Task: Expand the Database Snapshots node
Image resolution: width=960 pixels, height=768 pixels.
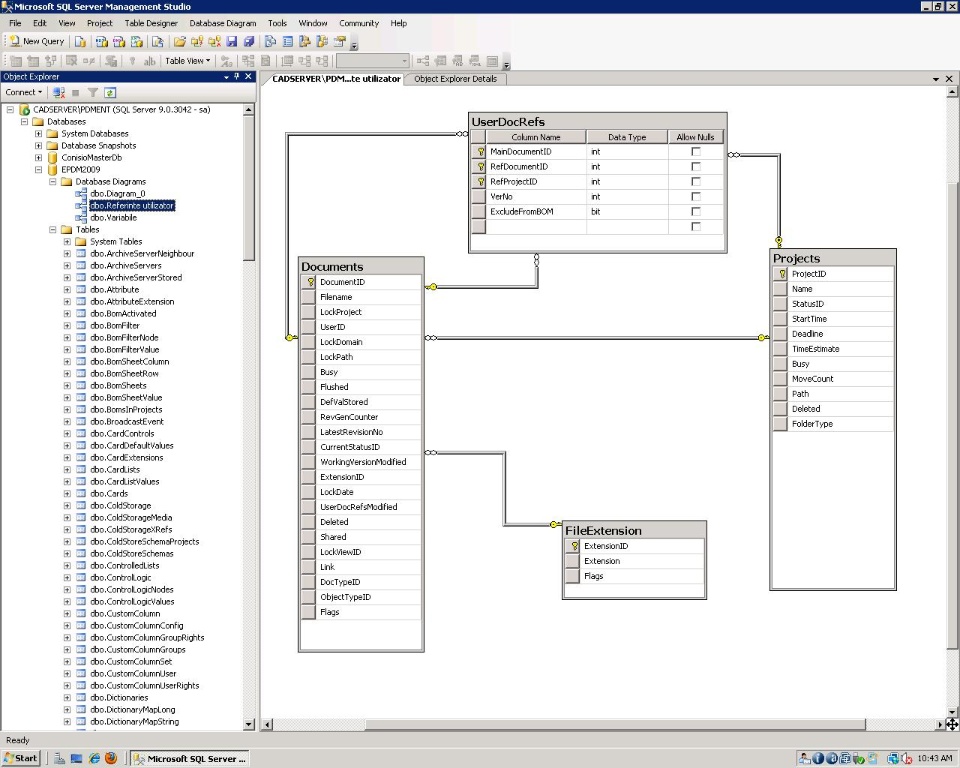Action: tap(39, 146)
